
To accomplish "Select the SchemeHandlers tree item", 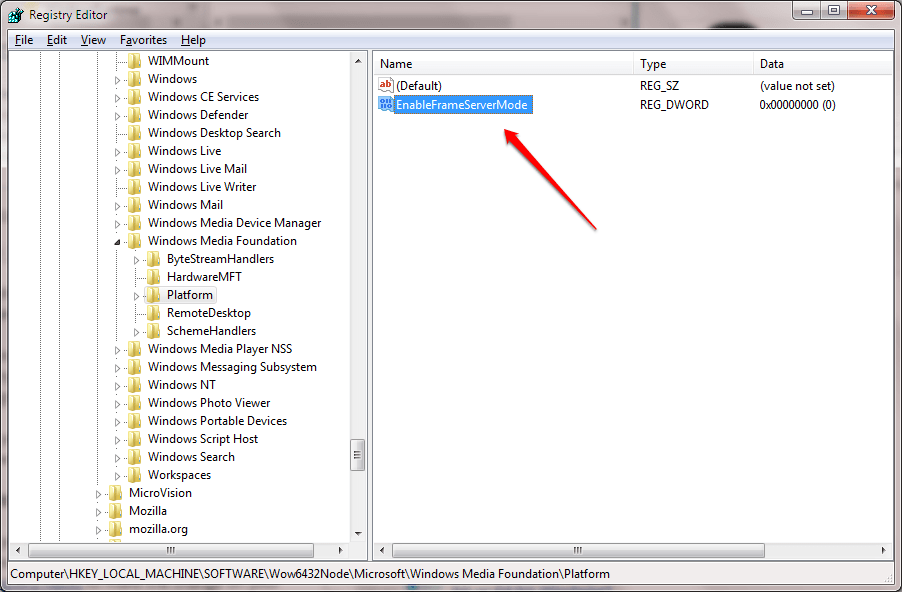I will [x=210, y=330].
